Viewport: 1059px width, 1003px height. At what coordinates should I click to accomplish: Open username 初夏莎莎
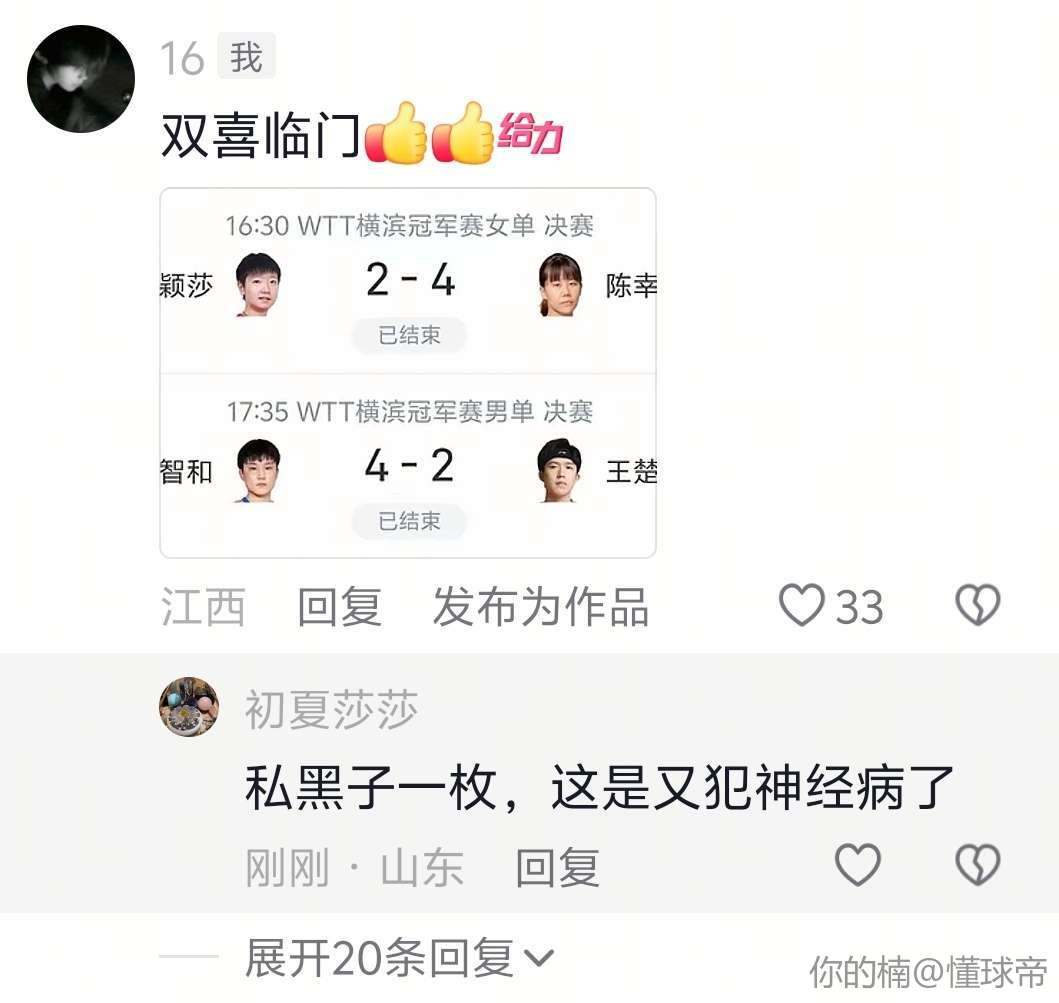tap(331, 709)
